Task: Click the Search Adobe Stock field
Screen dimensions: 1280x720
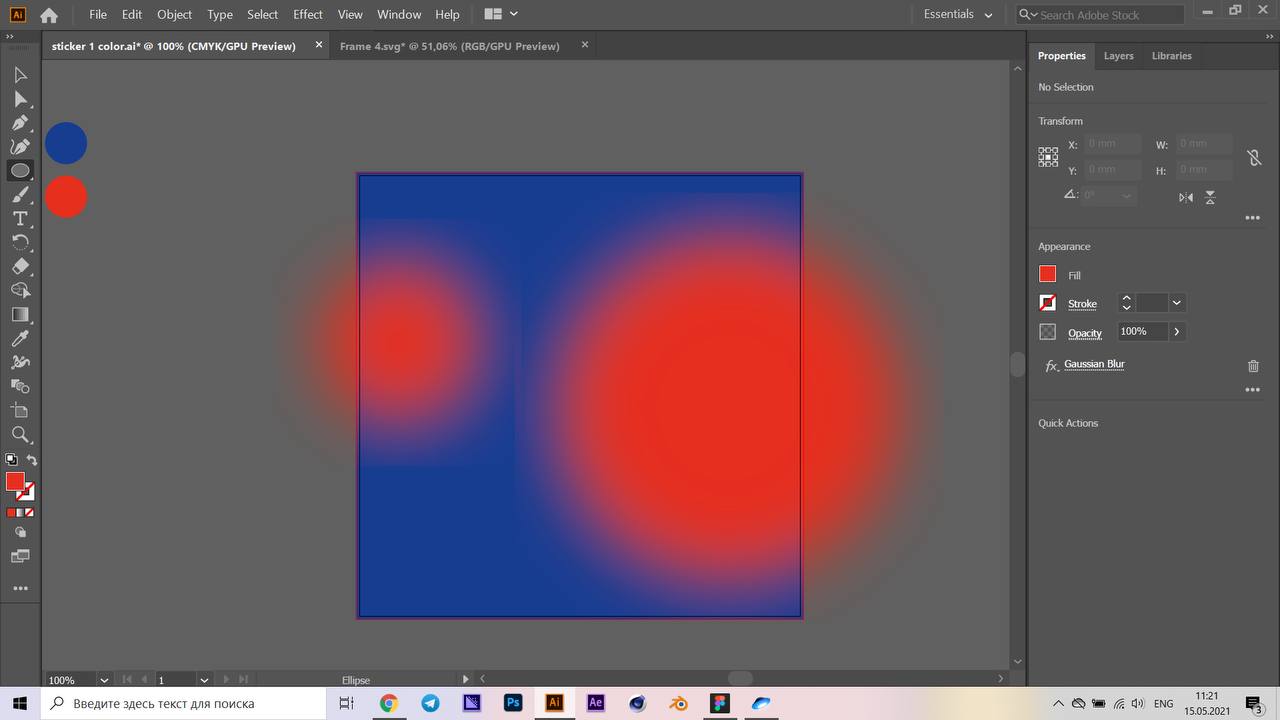Action: [1100, 15]
